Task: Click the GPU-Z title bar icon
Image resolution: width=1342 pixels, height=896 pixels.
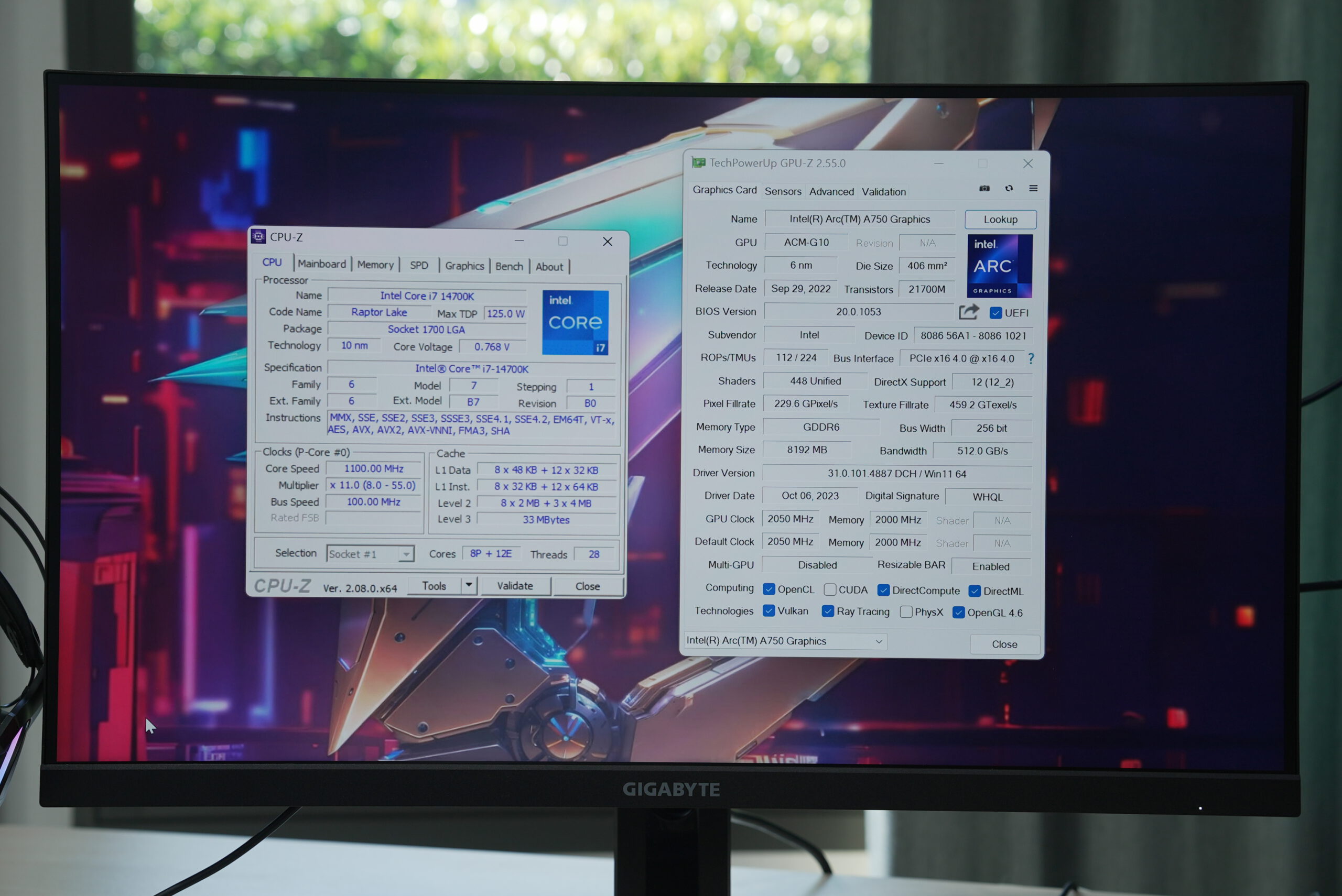Action: click(x=698, y=162)
